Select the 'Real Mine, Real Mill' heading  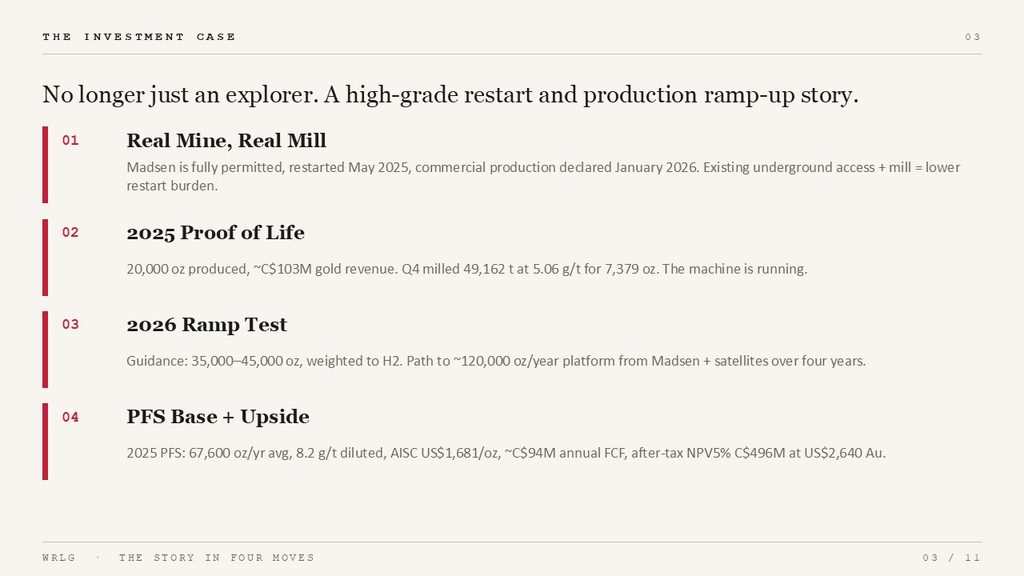[227, 140]
